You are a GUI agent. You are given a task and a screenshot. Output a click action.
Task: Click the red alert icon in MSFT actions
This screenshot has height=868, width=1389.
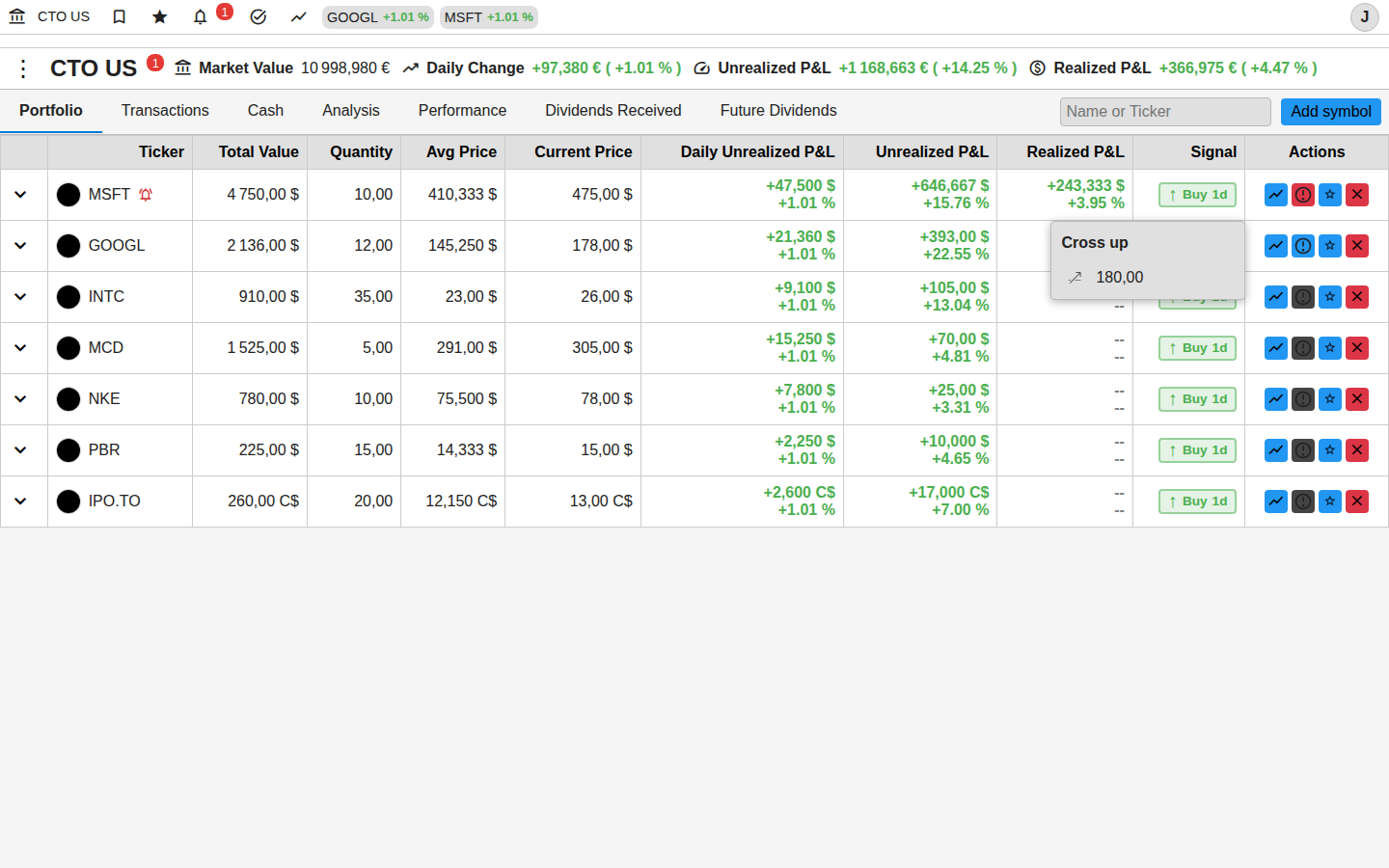[x=1303, y=195]
